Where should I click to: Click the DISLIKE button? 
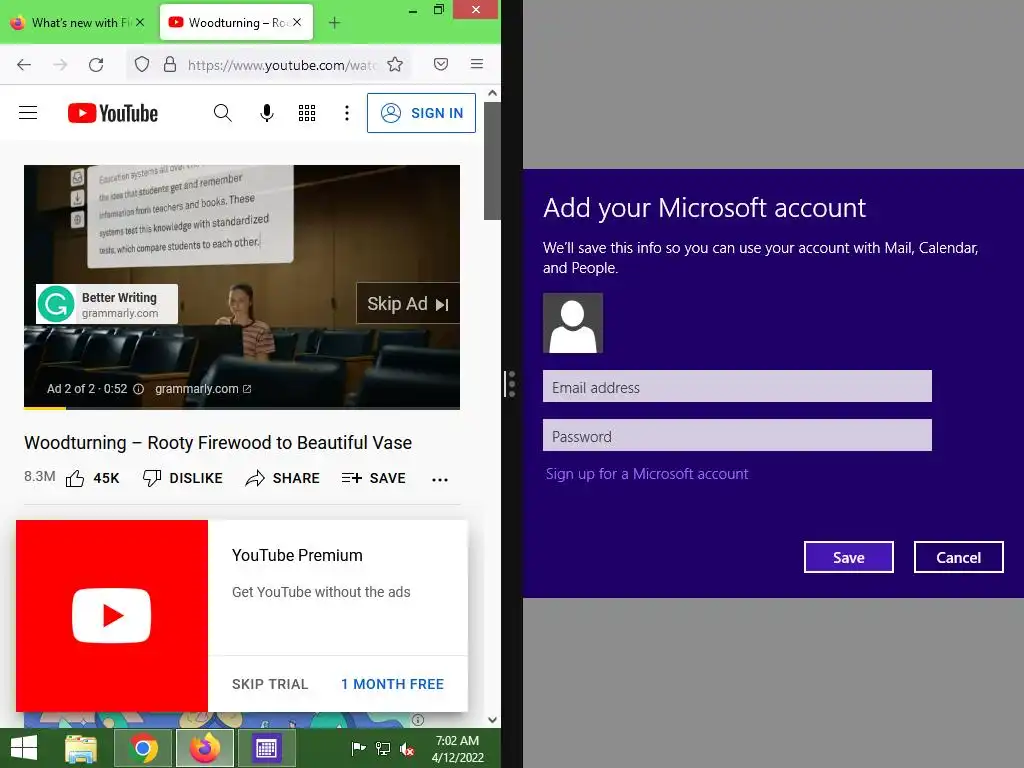point(183,479)
